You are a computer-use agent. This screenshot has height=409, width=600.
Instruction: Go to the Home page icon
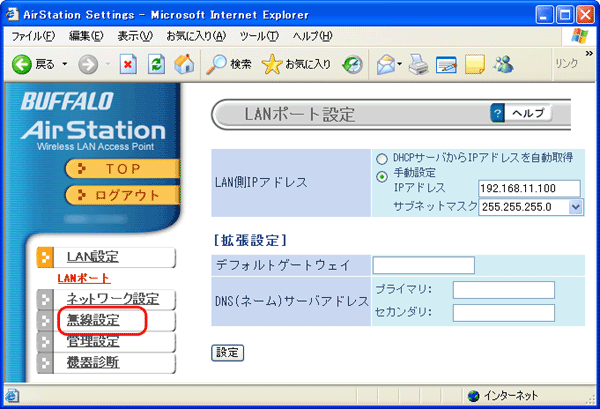[x=184, y=63]
